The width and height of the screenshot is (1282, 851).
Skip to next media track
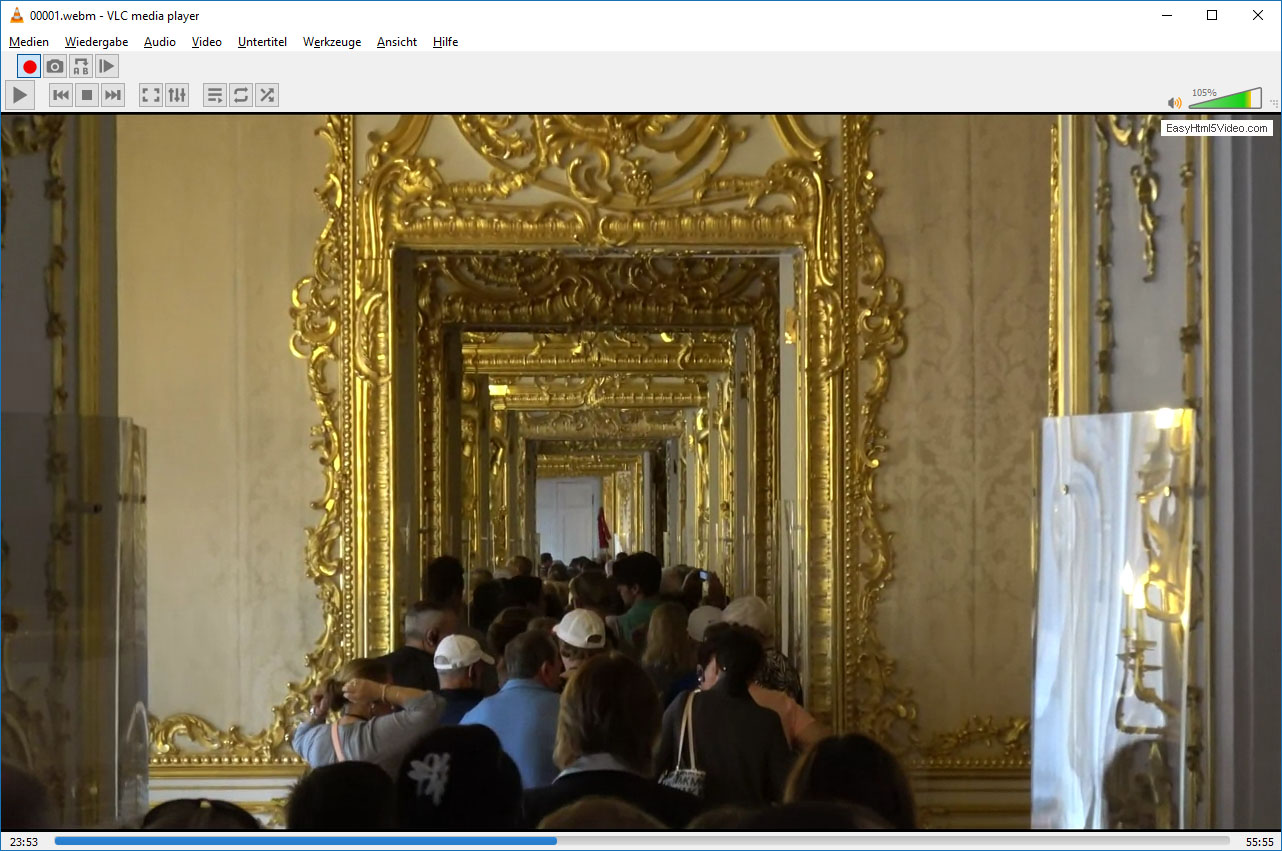click(113, 95)
